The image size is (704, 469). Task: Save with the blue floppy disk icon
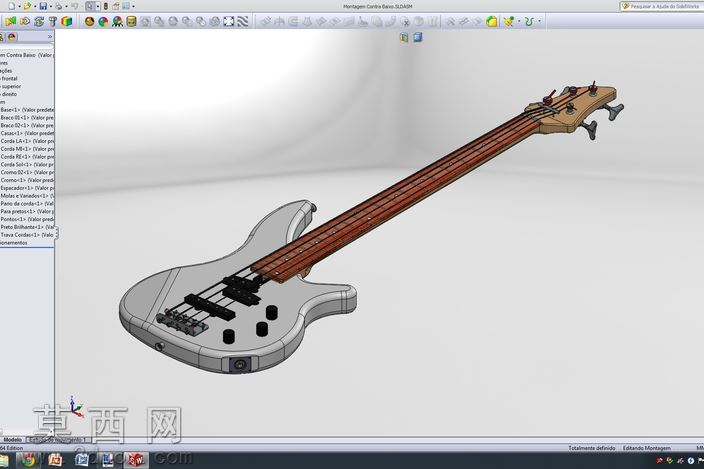tap(43, 6)
